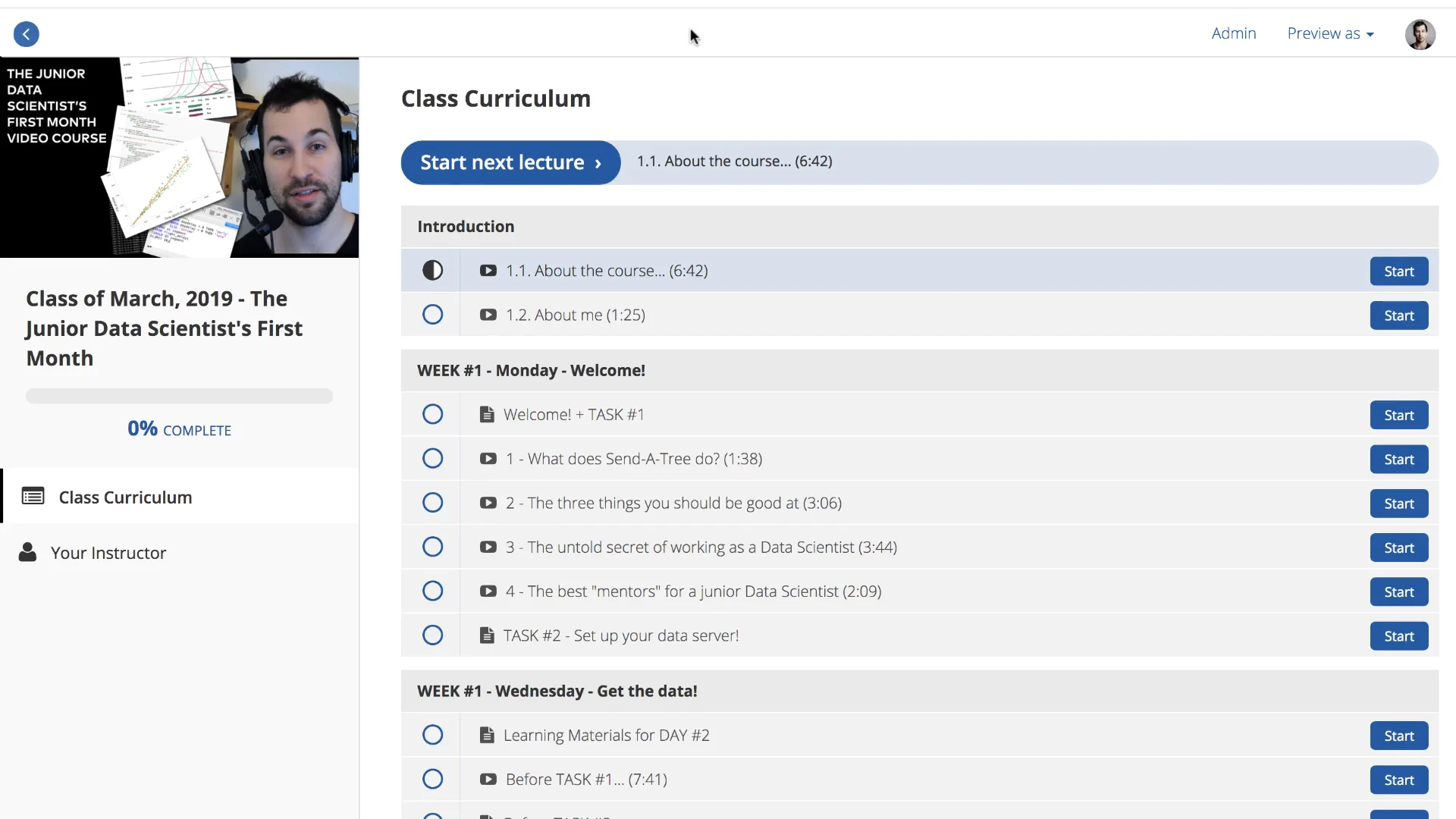Click the Admin link

pos(1233,33)
